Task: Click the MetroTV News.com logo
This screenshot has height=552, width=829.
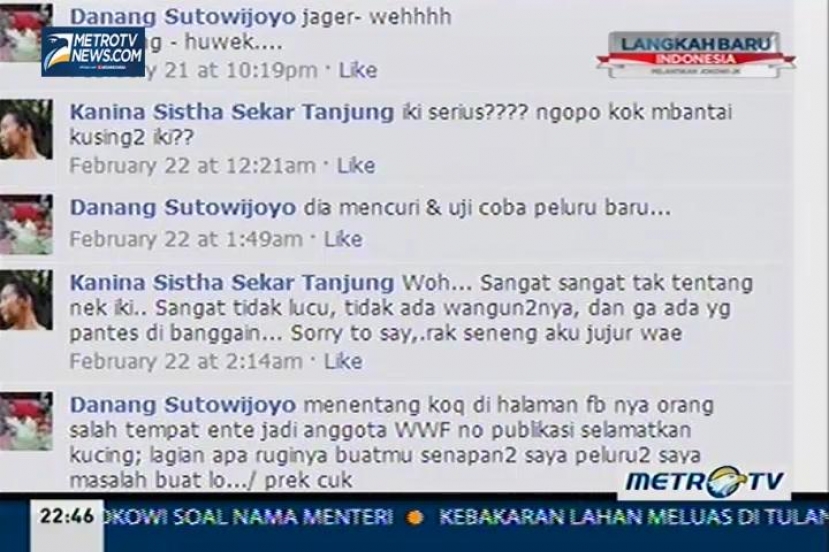Action: coord(93,51)
